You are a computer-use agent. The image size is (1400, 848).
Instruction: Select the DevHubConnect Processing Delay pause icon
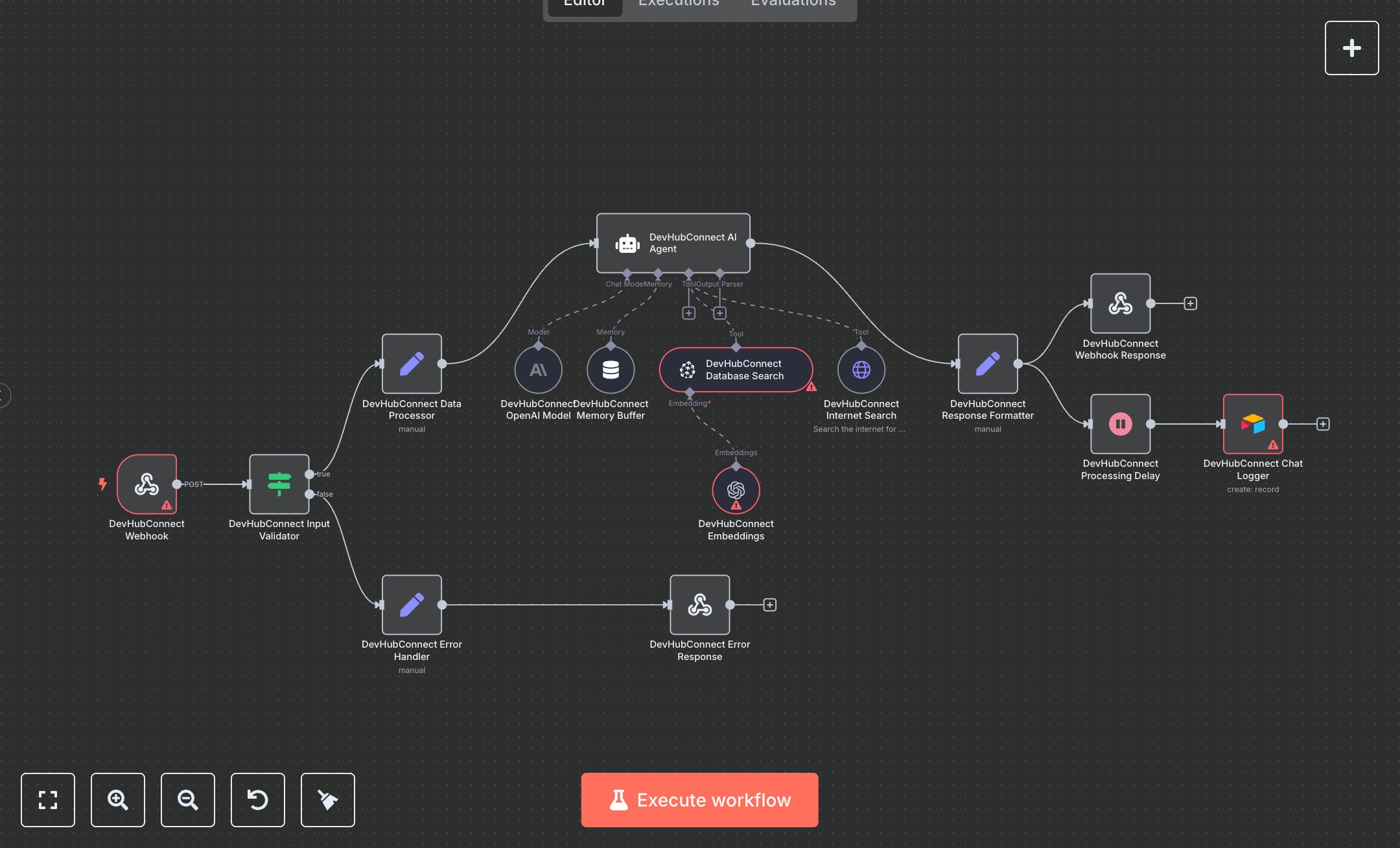(1120, 424)
